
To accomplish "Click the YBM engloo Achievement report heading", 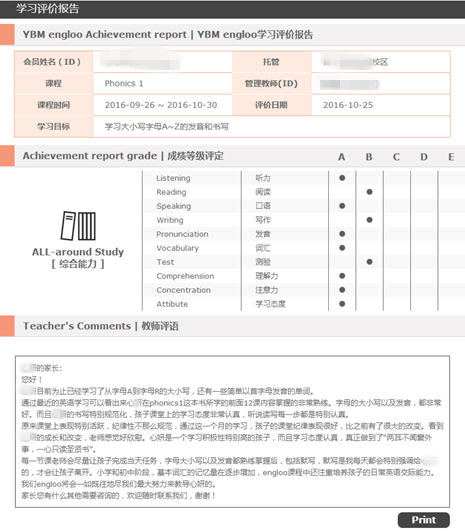I will click(168, 35).
